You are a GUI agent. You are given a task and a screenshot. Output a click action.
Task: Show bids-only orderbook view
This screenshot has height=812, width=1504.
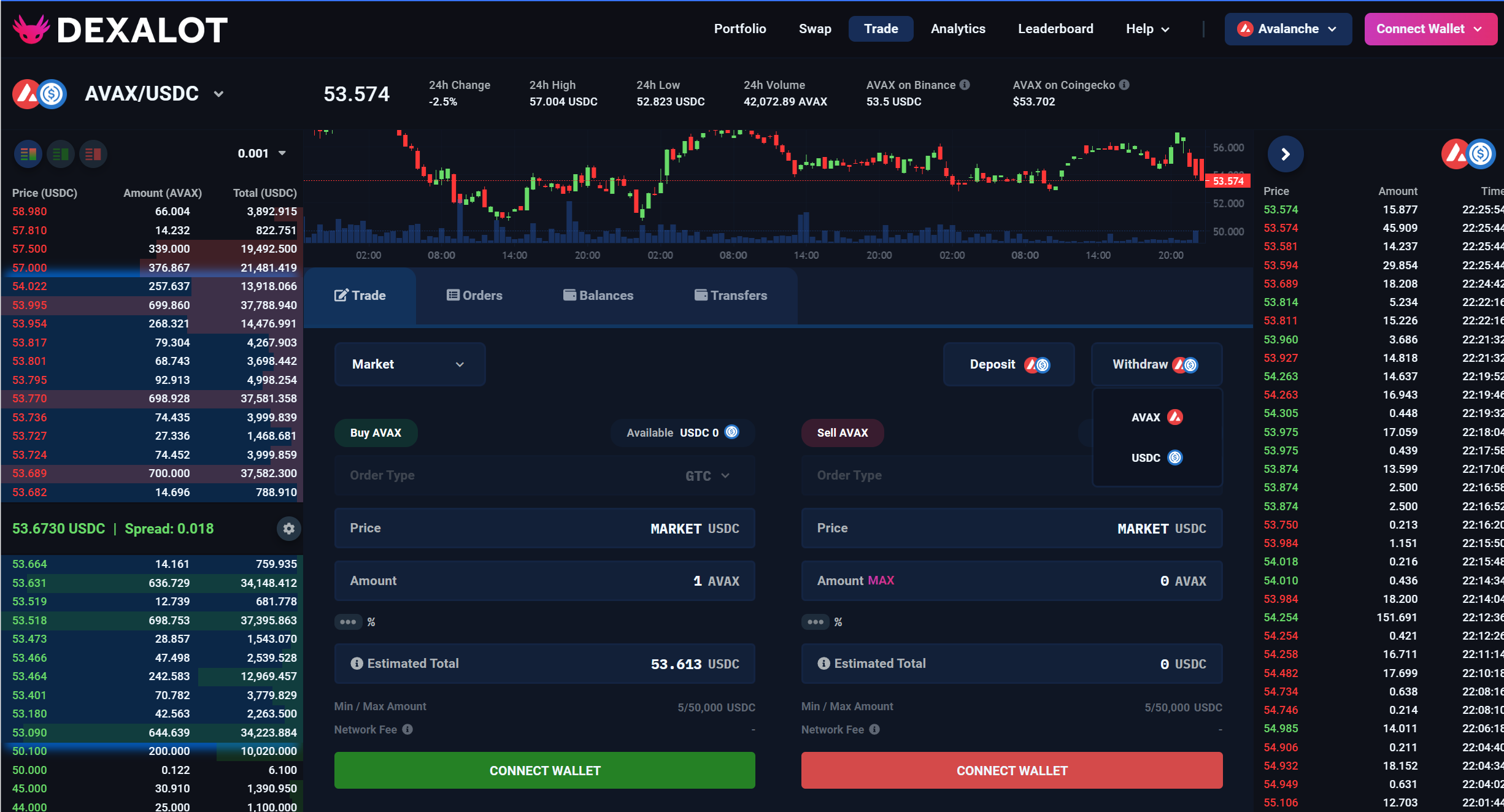coord(61,153)
